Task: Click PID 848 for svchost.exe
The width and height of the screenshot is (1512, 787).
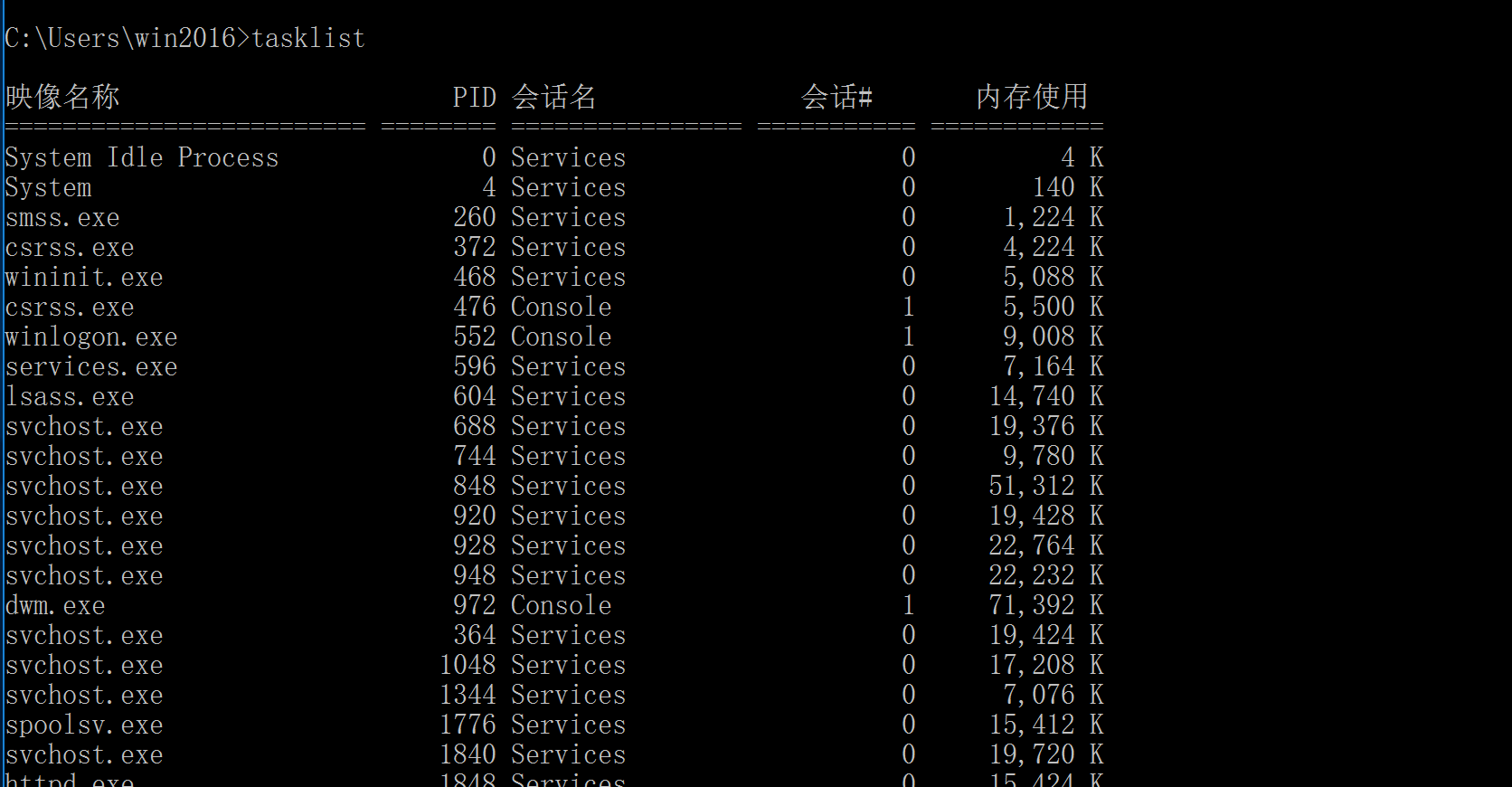Action: tap(475, 486)
